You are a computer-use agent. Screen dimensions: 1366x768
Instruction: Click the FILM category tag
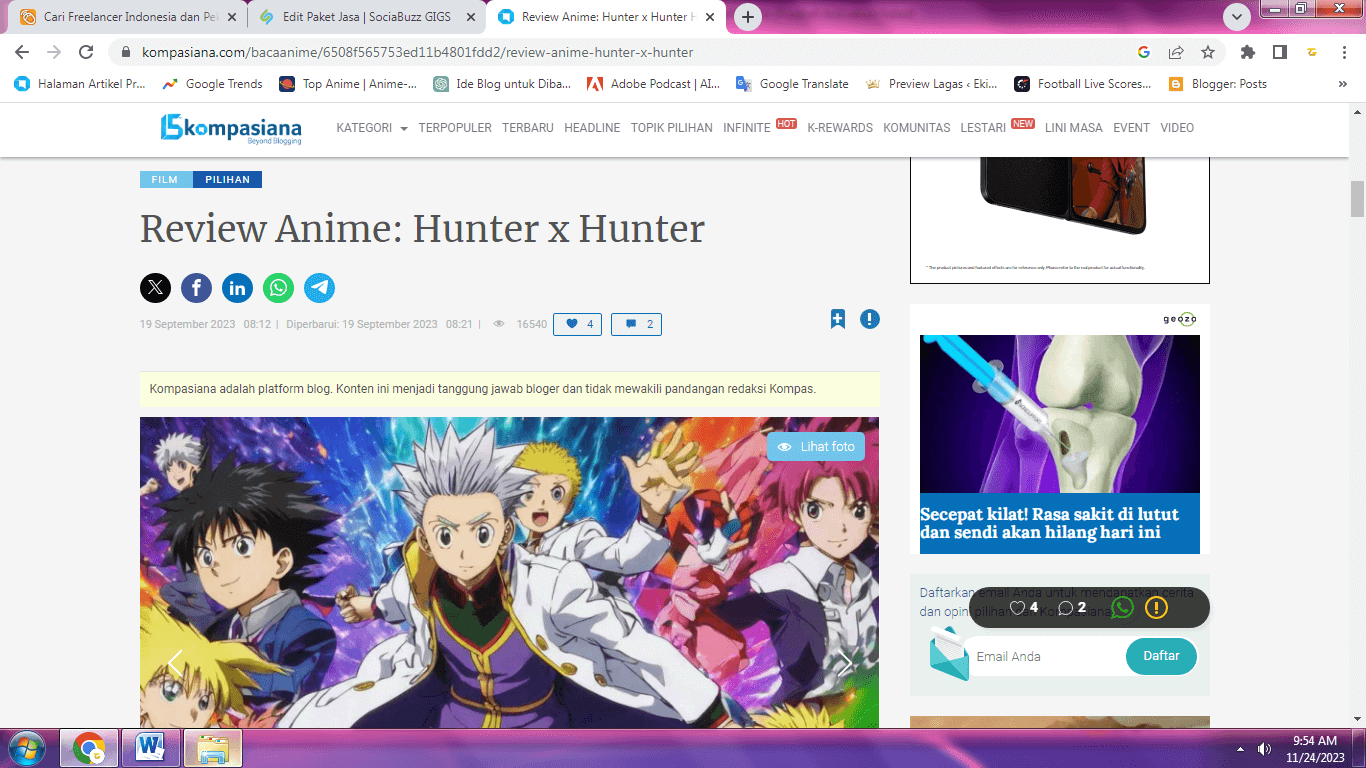coord(165,180)
